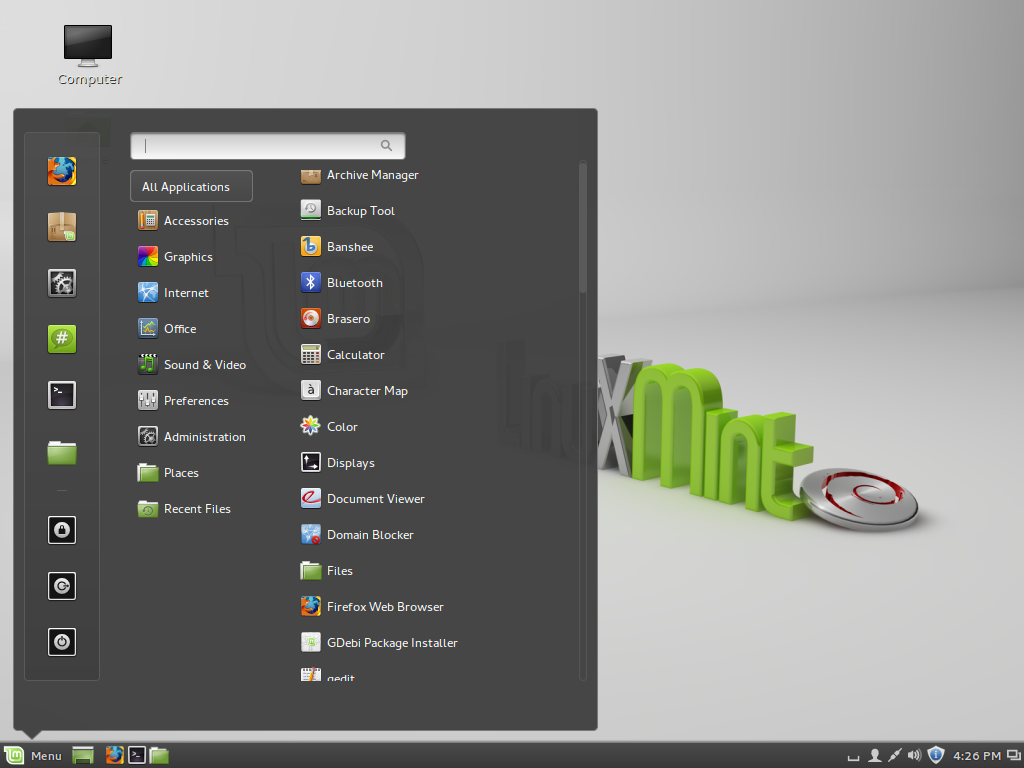Image resolution: width=1024 pixels, height=768 pixels.
Task: Open the Update Manager shield in the tray
Action: click(935, 755)
